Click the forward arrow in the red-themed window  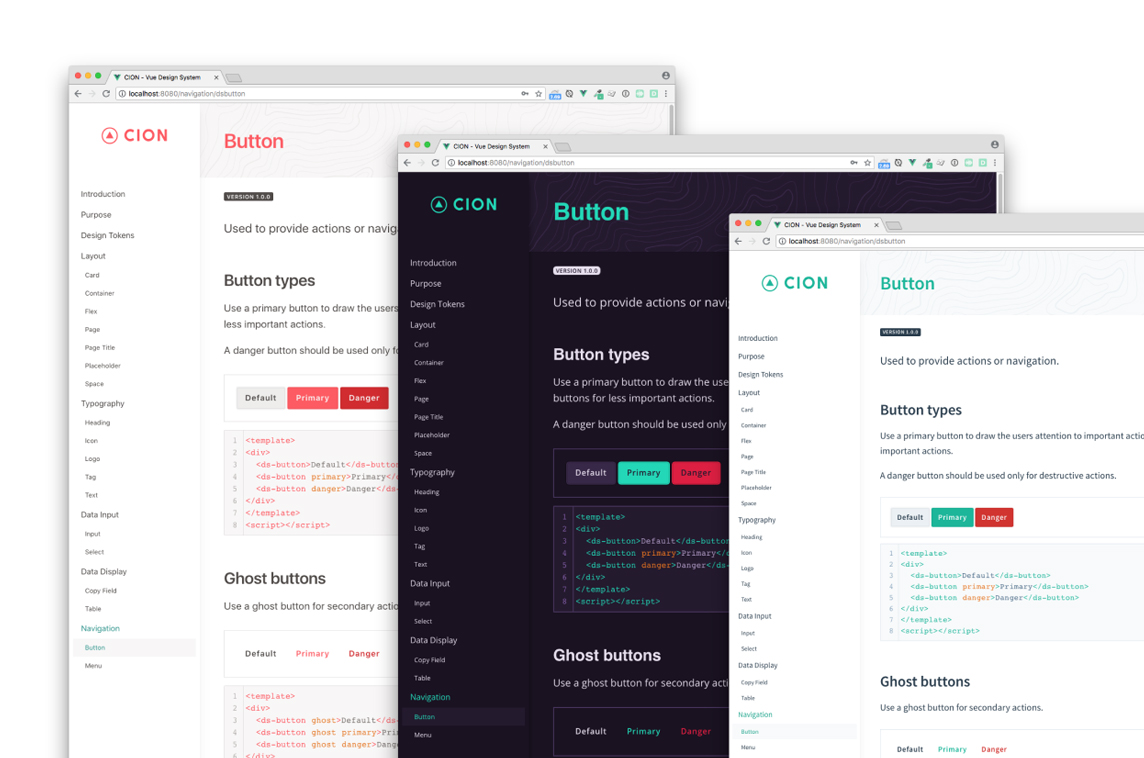(x=92, y=93)
